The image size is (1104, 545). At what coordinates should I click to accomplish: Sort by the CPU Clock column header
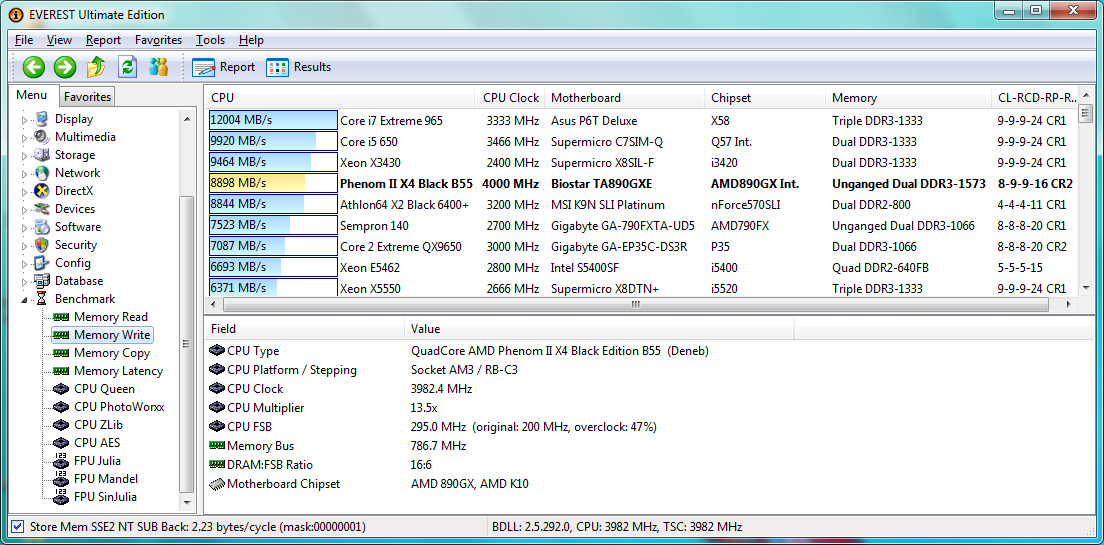pyautogui.click(x=510, y=98)
